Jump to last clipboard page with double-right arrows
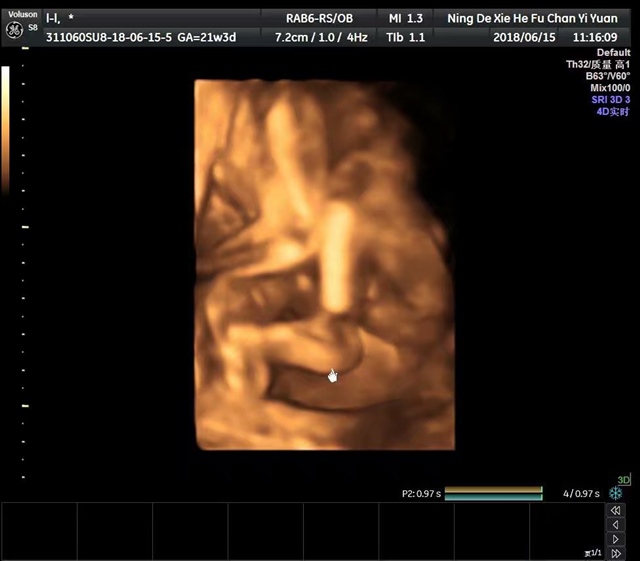 point(616,552)
